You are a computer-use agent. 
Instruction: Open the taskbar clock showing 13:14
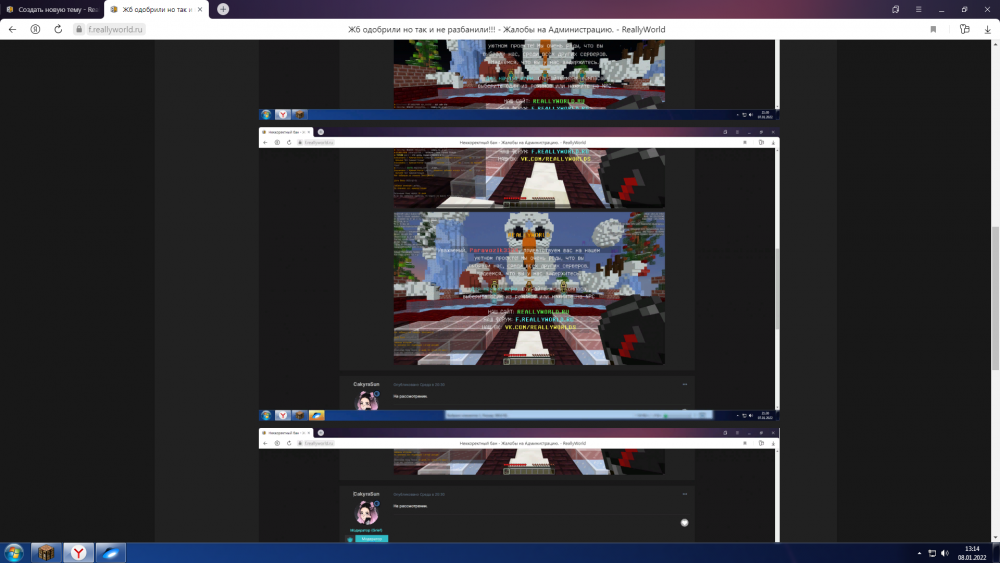pyautogui.click(x=972, y=553)
